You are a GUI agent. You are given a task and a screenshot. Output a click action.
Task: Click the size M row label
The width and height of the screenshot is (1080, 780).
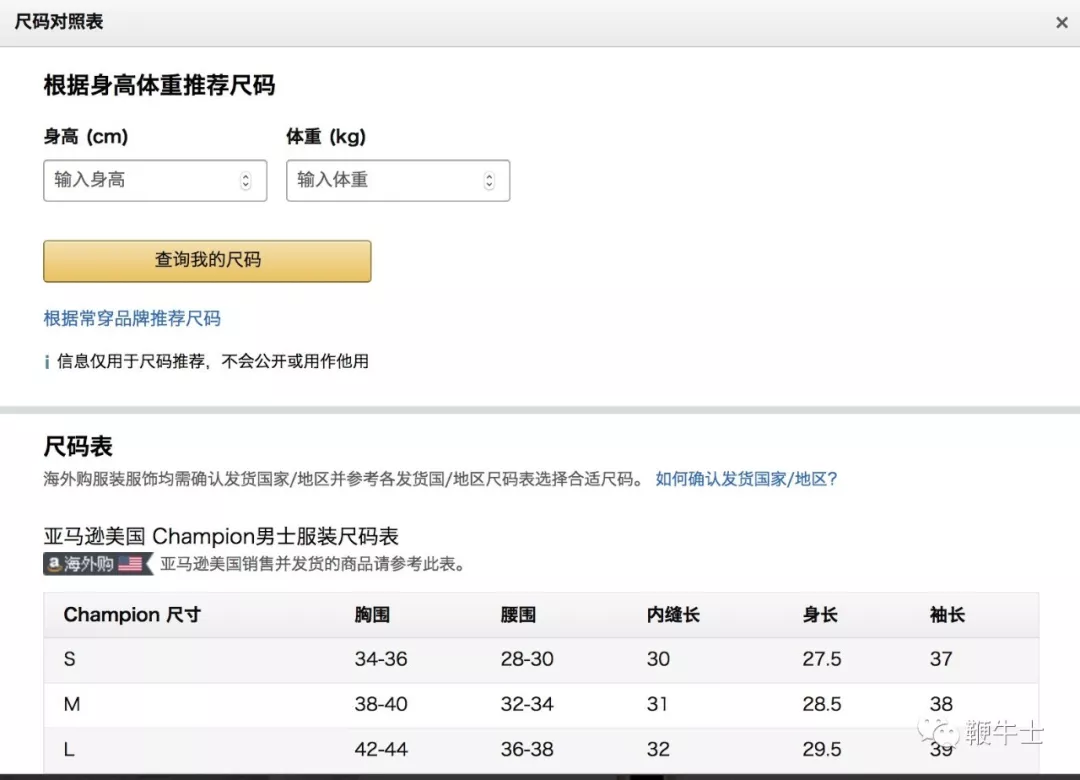coord(72,704)
